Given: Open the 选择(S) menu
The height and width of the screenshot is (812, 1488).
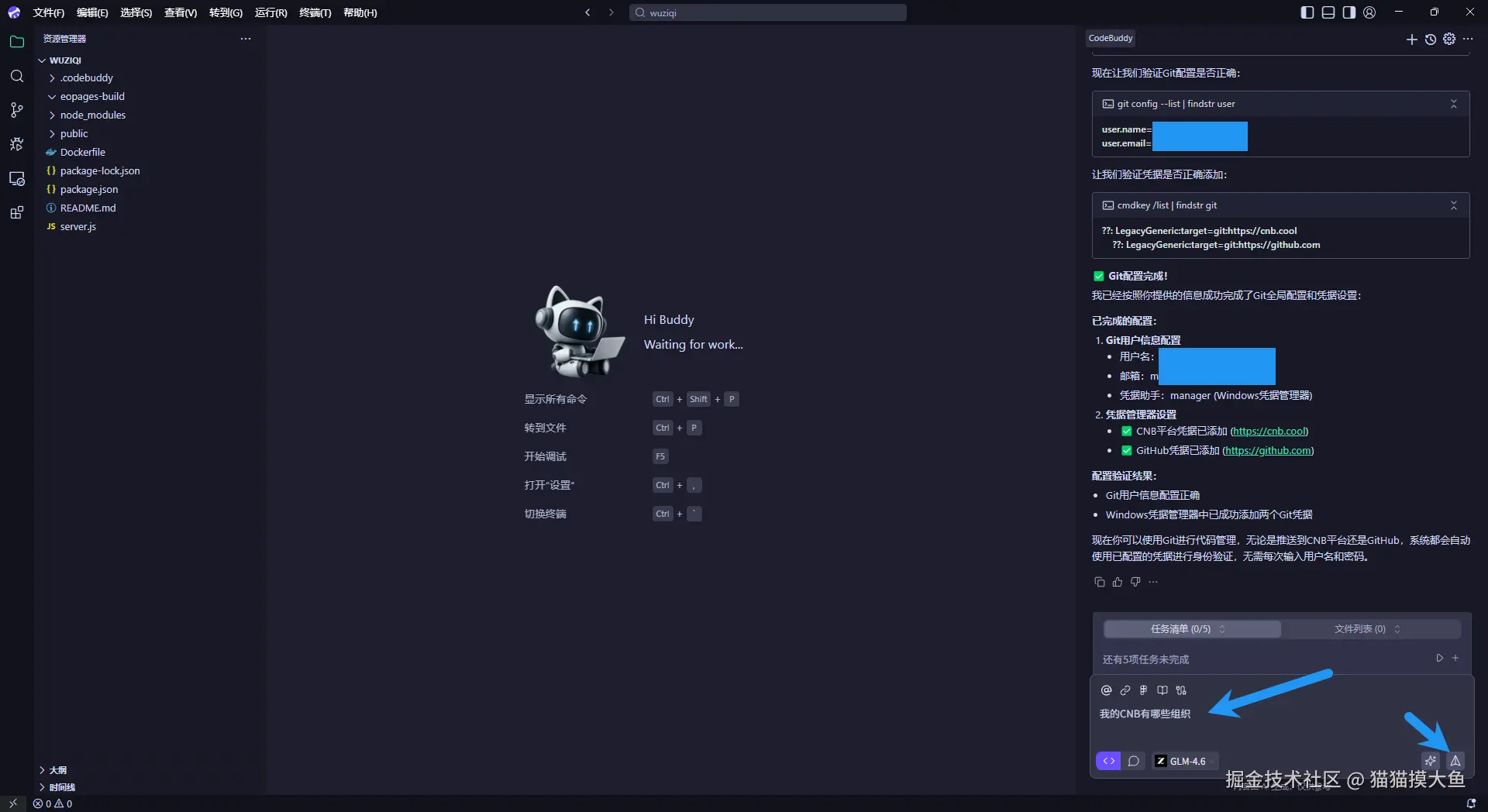Looking at the screenshot, I should pyautogui.click(x=136, y=13).
